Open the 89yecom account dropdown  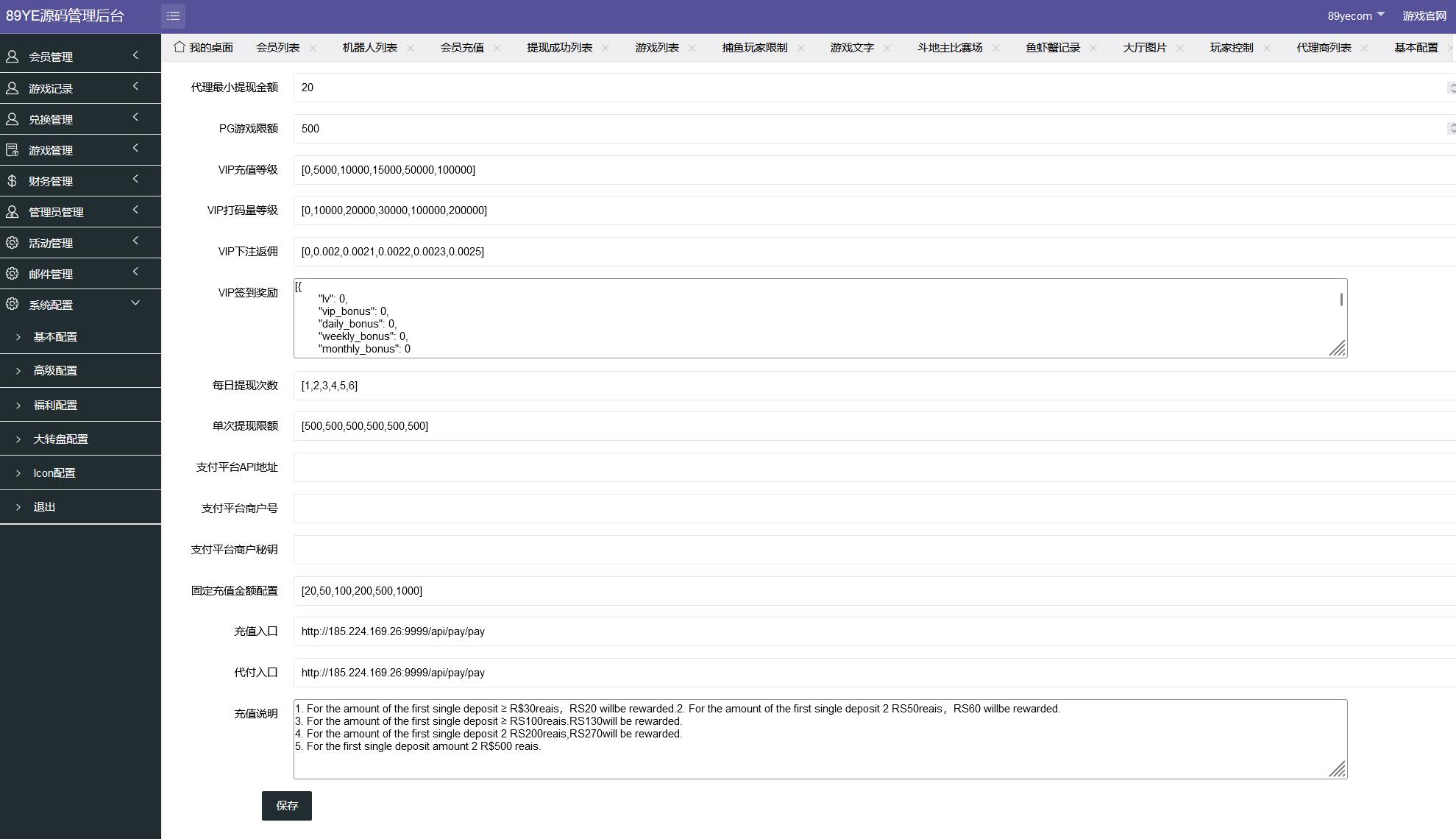tap(1356, 15)
